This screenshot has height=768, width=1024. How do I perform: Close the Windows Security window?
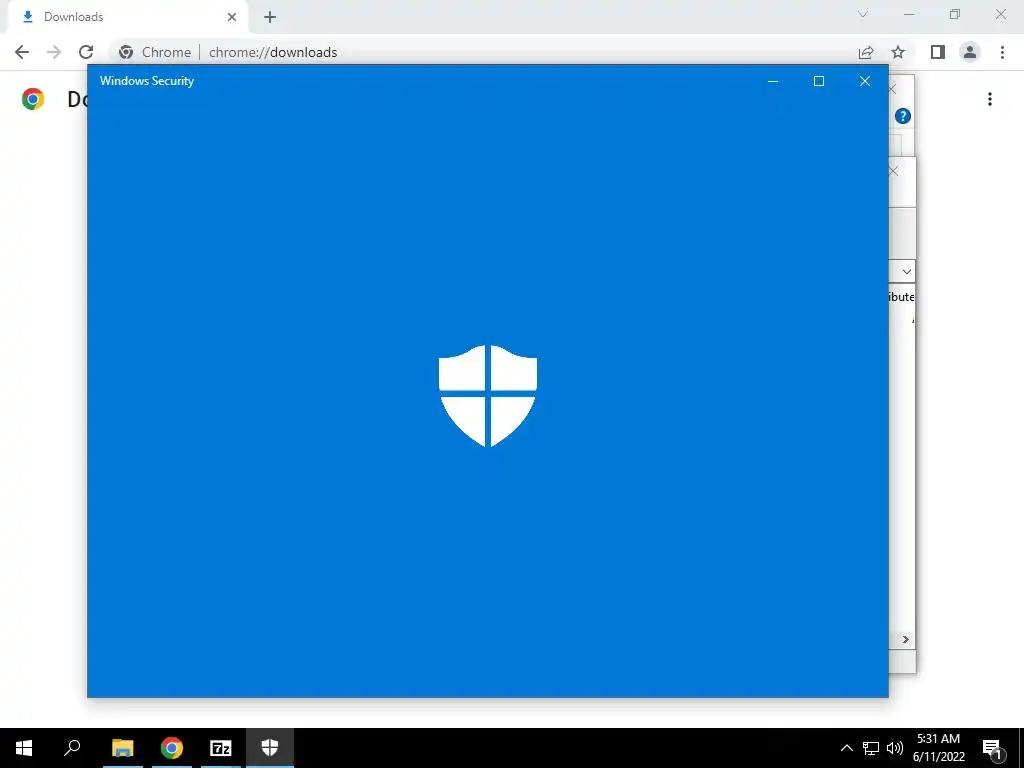[x=865, y=81]
